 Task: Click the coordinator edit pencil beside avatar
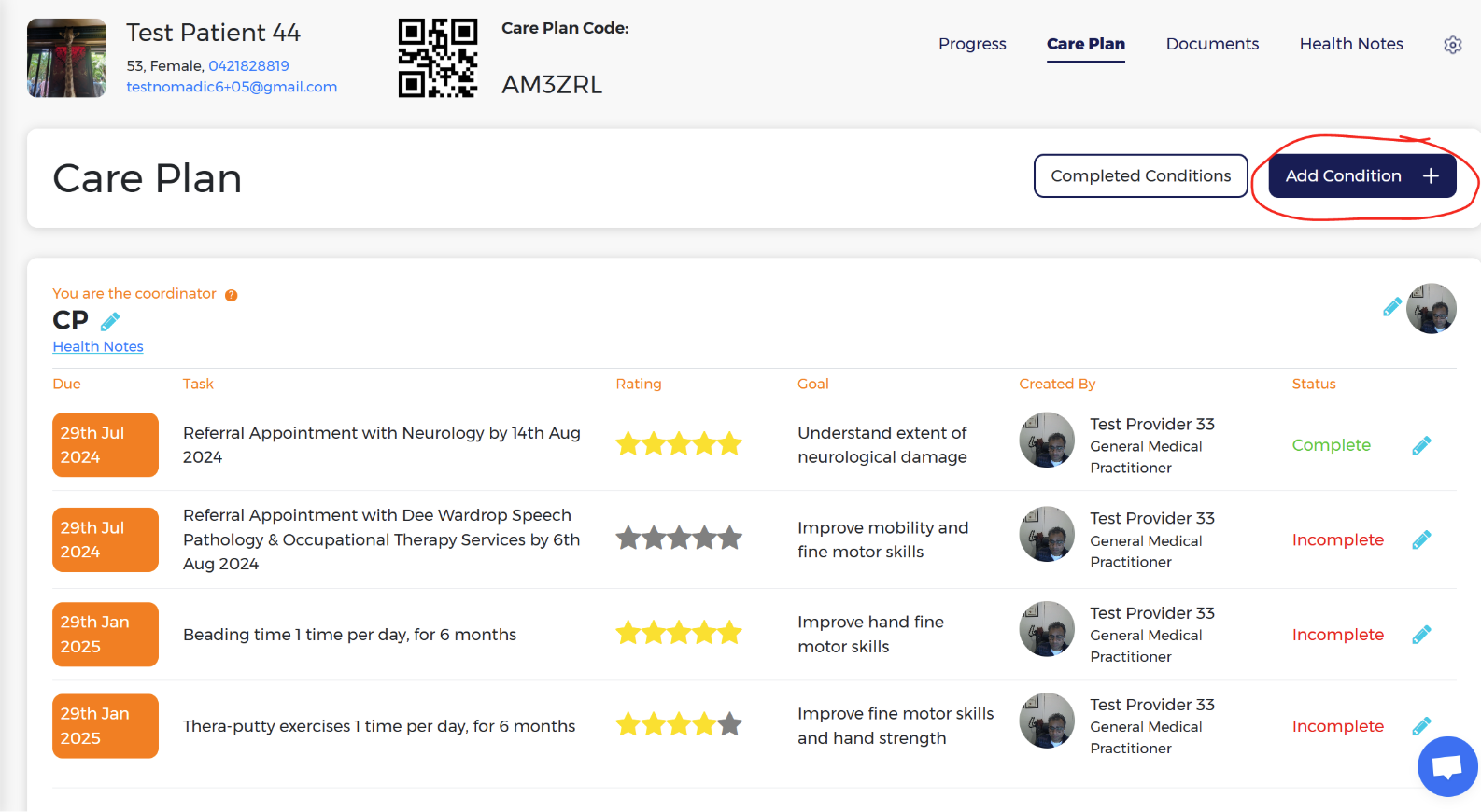1391,307
